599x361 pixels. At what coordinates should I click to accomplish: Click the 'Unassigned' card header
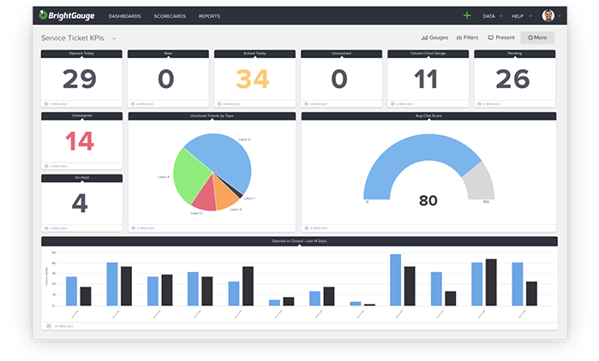82,116
